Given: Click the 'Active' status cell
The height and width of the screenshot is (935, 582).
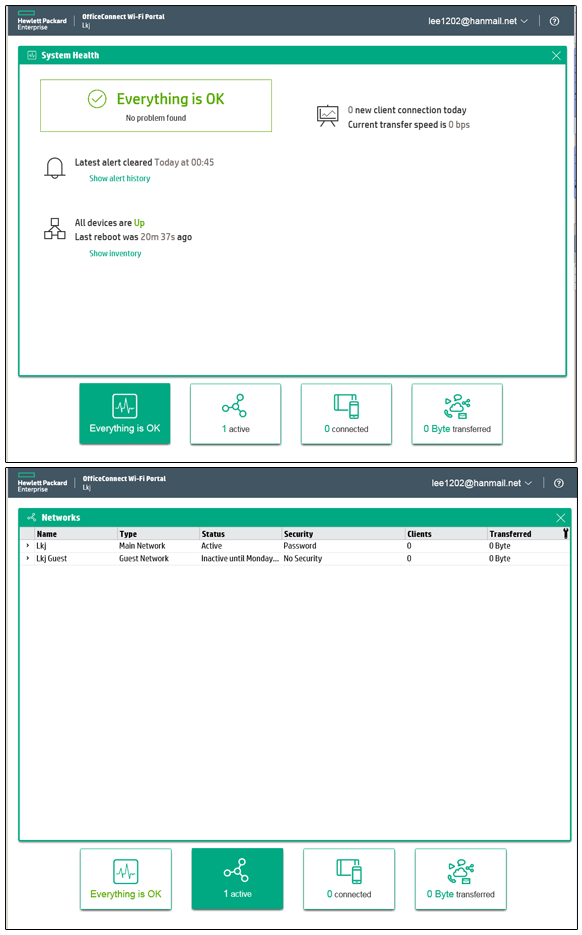Looking at the screenshot, I should click(212, 546).
